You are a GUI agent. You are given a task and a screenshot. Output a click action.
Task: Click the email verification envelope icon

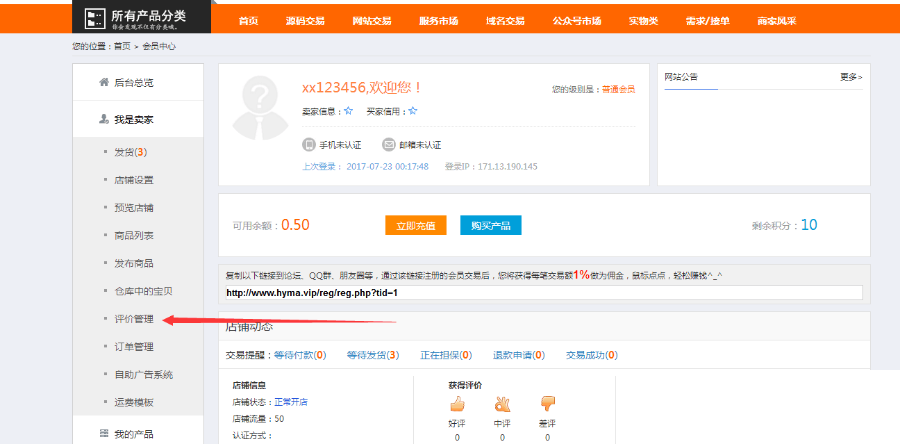tap(389, 145)
